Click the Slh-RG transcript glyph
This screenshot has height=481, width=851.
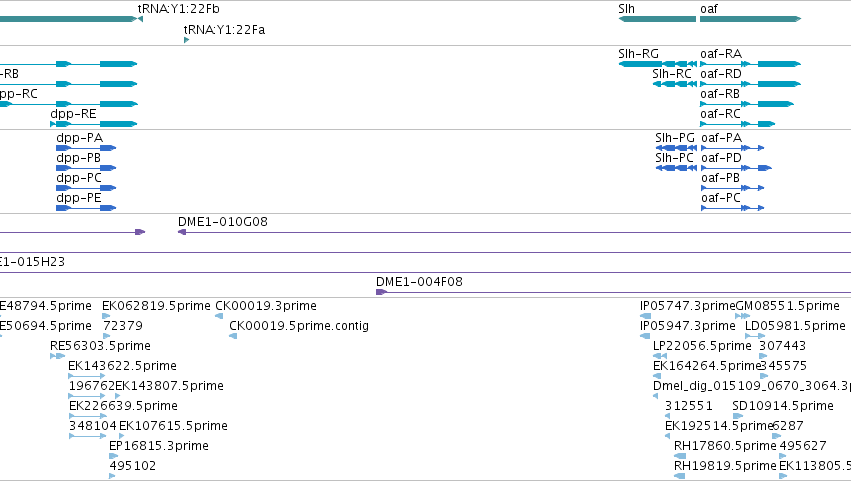[657, 64]
